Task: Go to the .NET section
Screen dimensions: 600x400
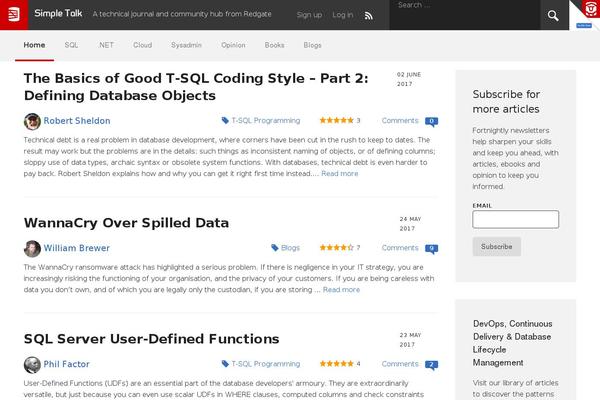Action: point(106,45)
